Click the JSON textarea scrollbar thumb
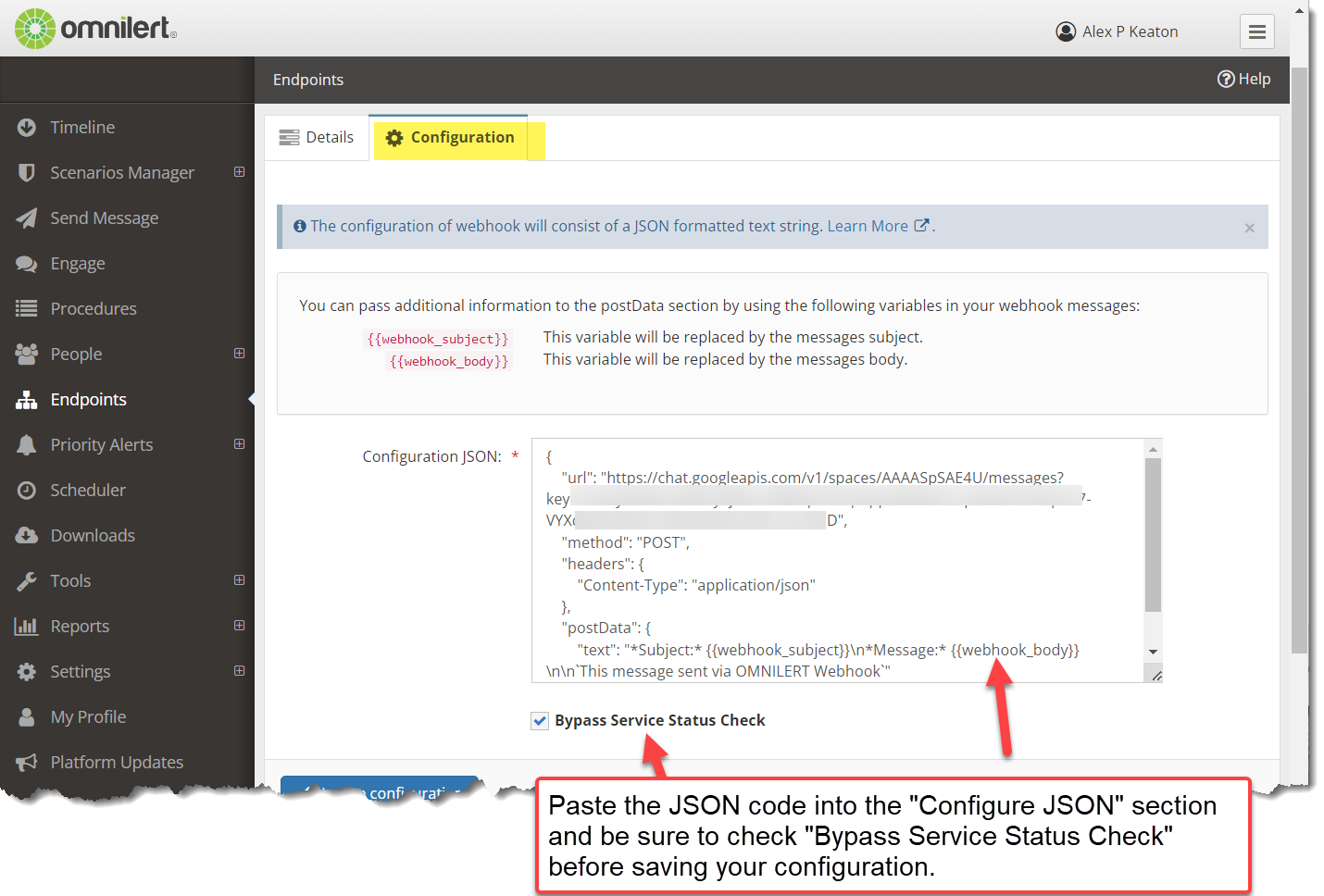The width and height of the screenshot is (1324, 896). [x=1153, y=535]
